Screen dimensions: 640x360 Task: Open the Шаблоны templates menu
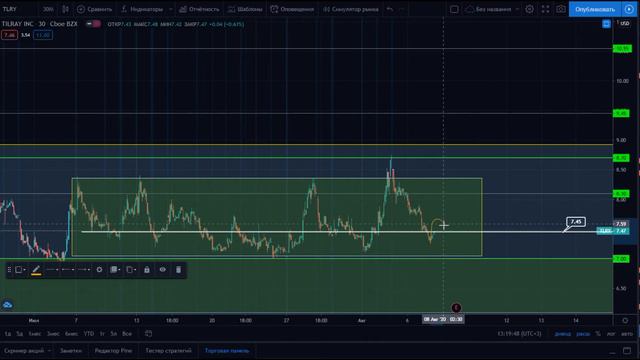245,9
